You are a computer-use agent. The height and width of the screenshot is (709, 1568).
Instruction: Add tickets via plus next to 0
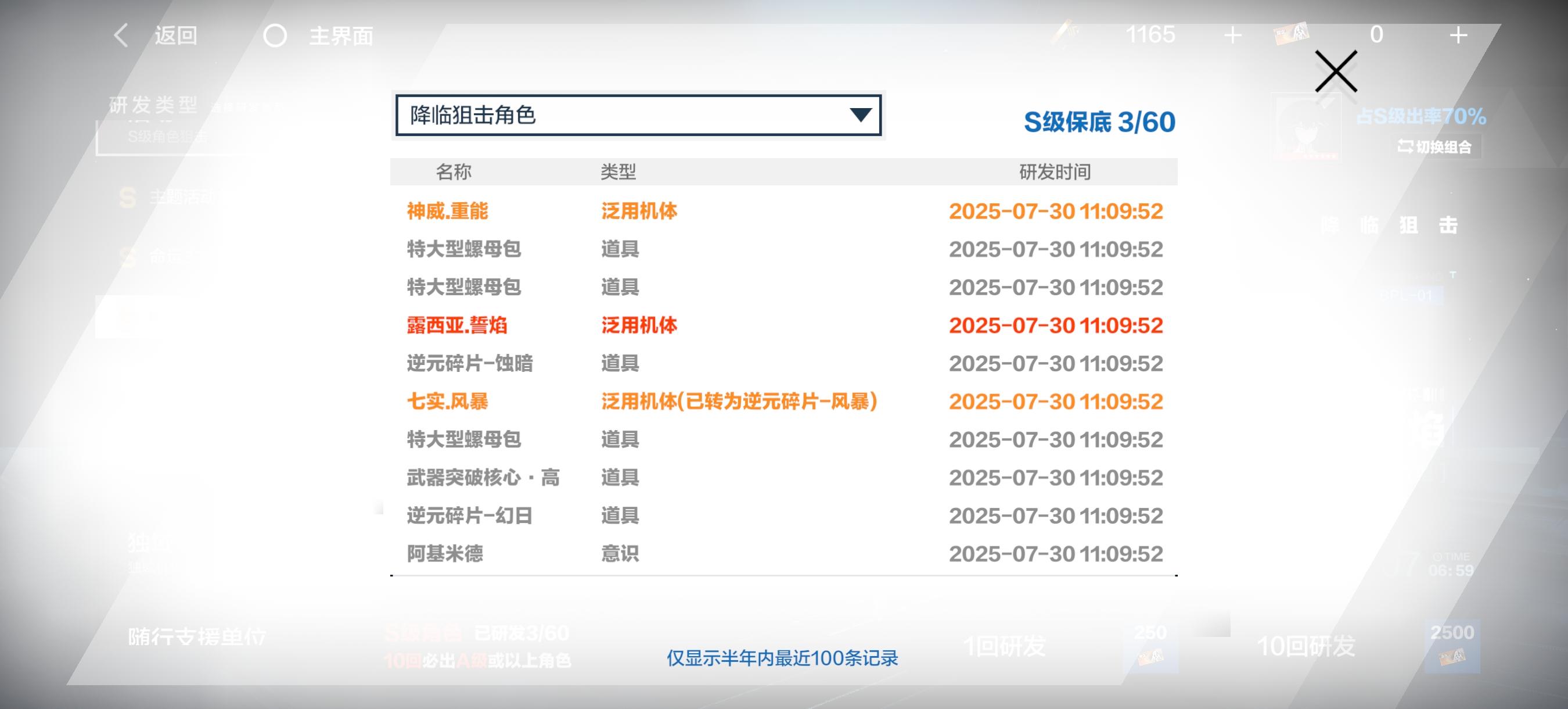(1458, 35)
